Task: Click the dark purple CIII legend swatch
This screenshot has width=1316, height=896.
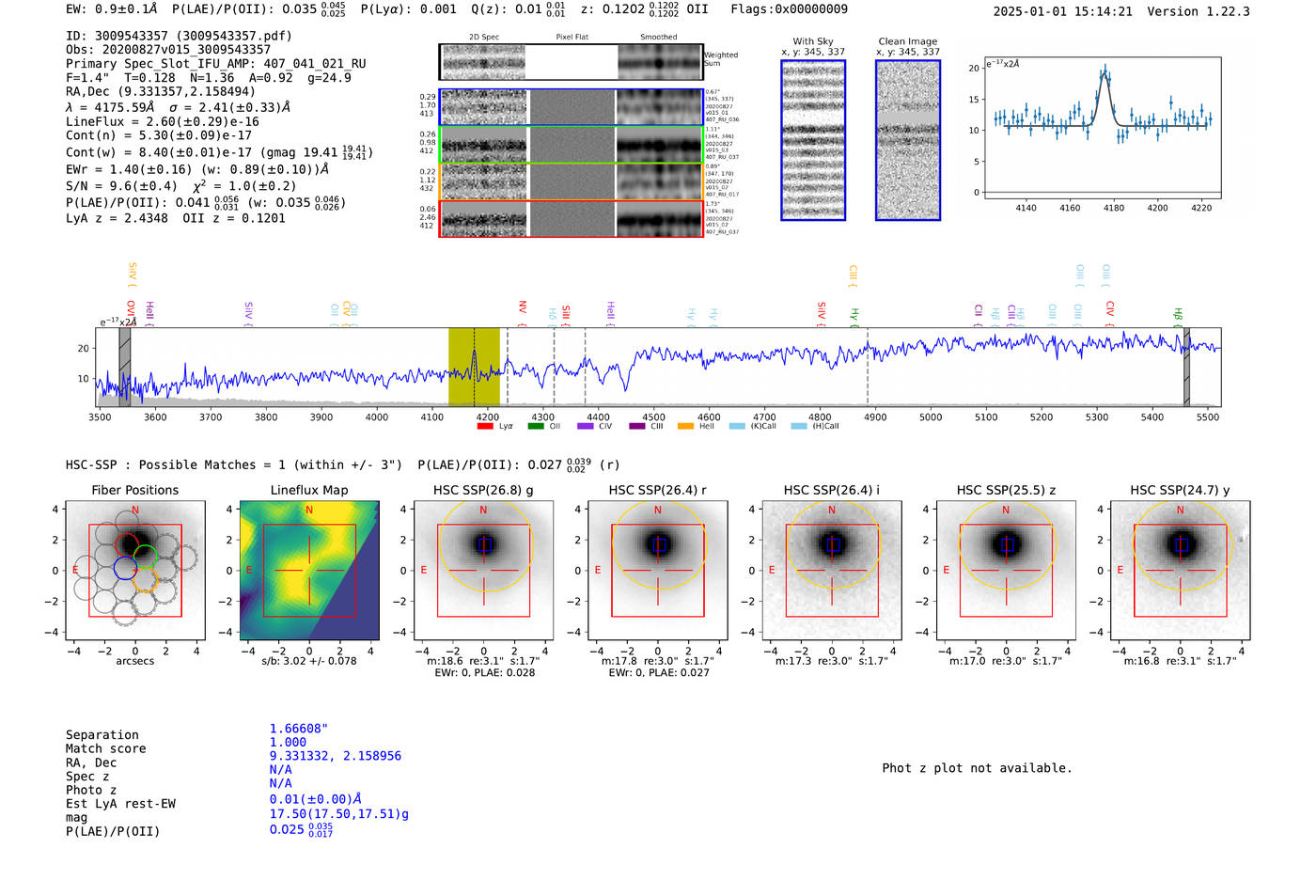Action: coord(637,427)
